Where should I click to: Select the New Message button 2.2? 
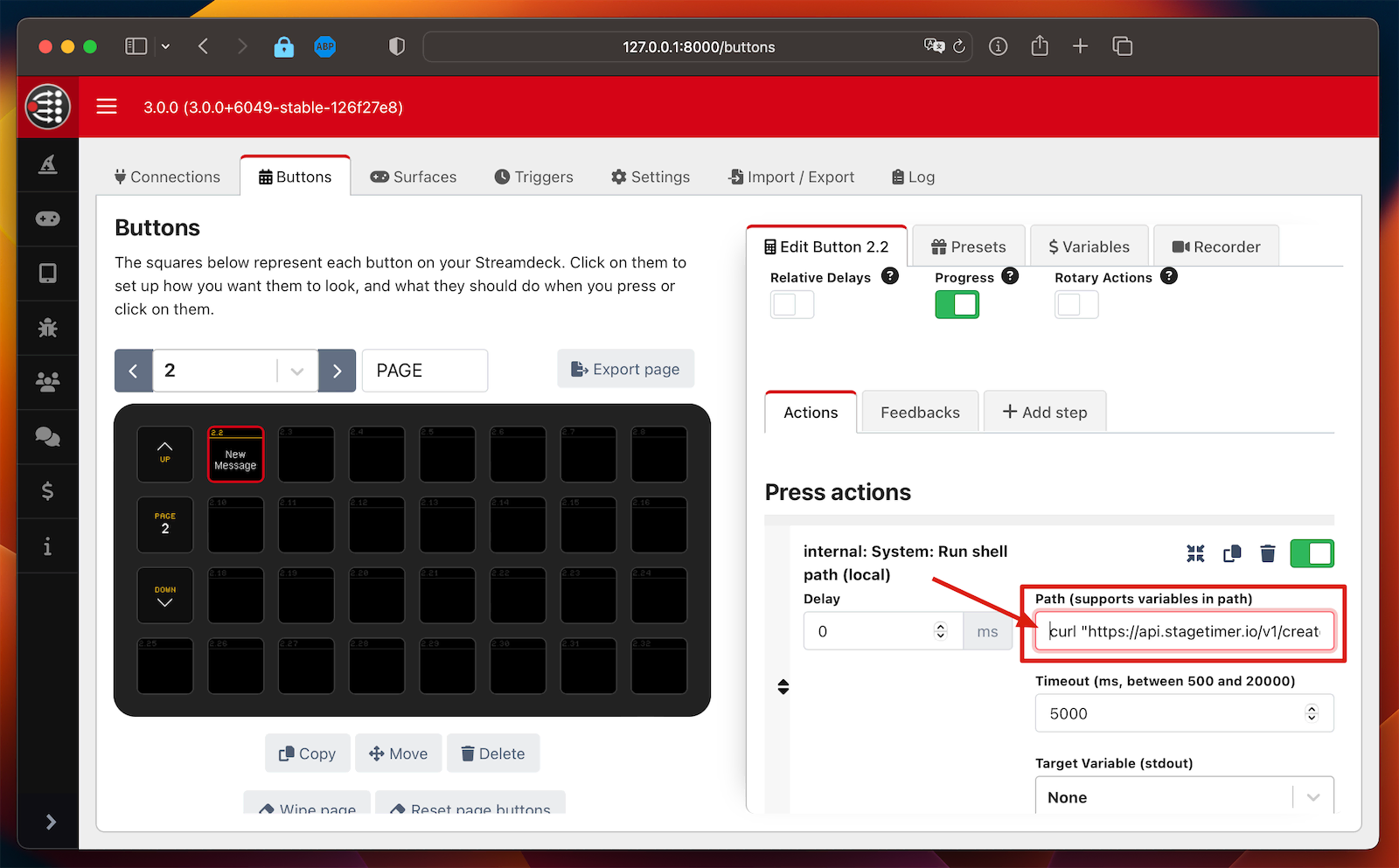pos(235,454)
